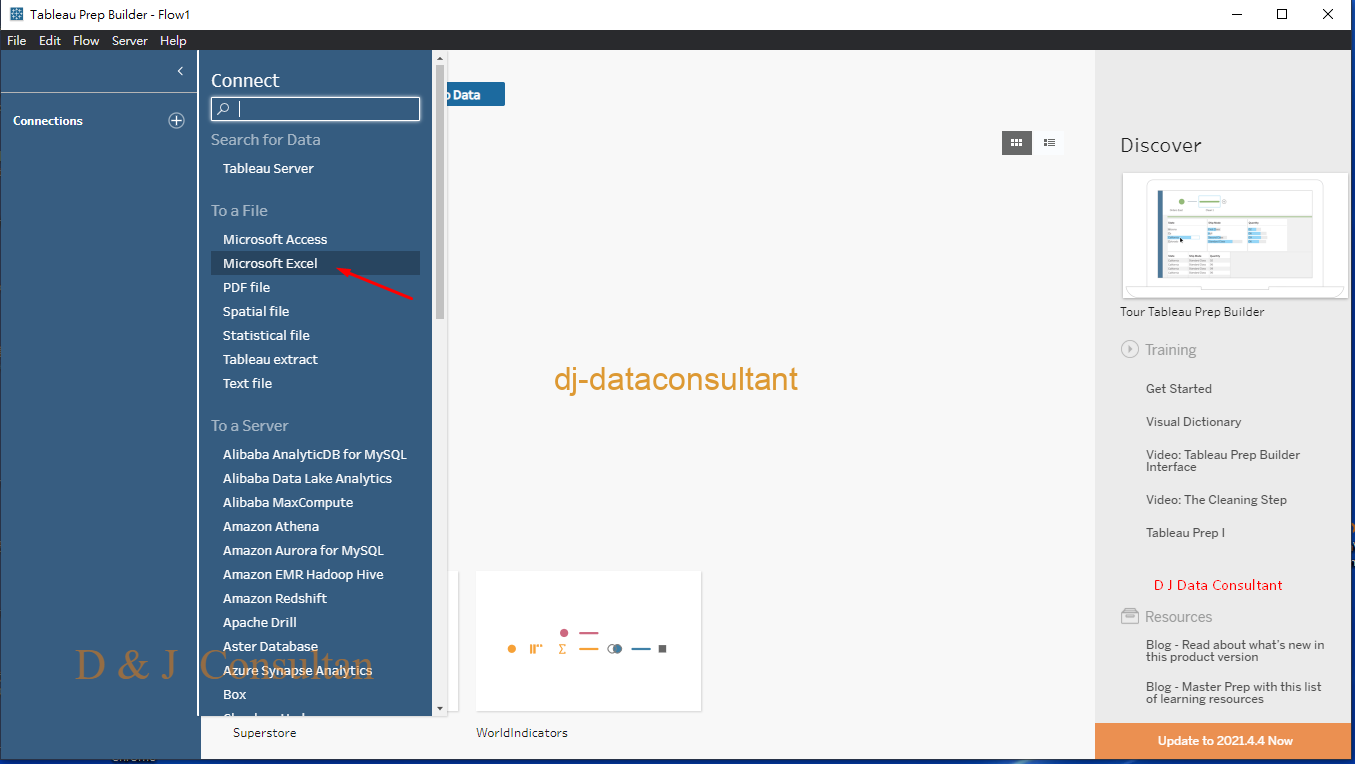1355x764 pixels.
Task: Open the Flow menu
Action: [86, 41]
